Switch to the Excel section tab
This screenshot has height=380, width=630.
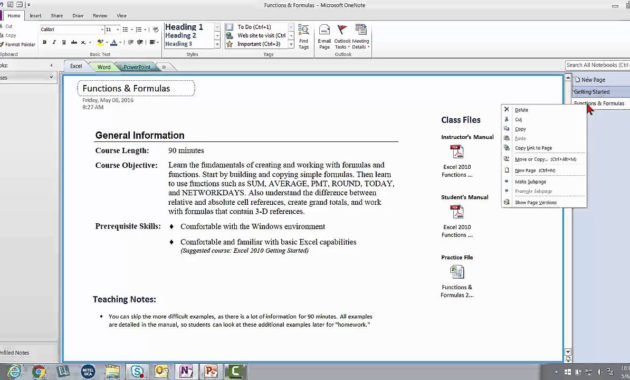76,66
